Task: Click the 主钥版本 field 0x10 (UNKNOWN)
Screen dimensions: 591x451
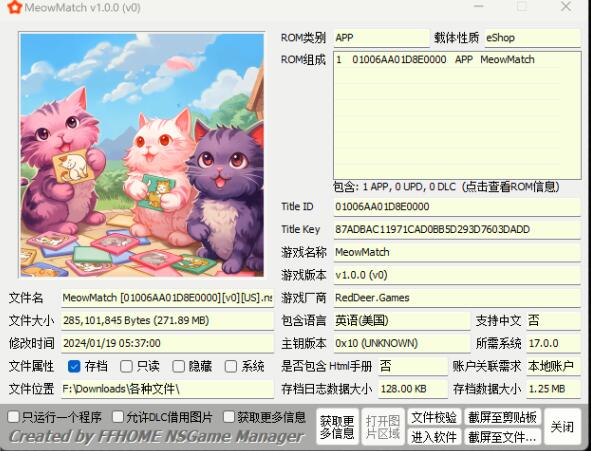Action: [401, 344]
